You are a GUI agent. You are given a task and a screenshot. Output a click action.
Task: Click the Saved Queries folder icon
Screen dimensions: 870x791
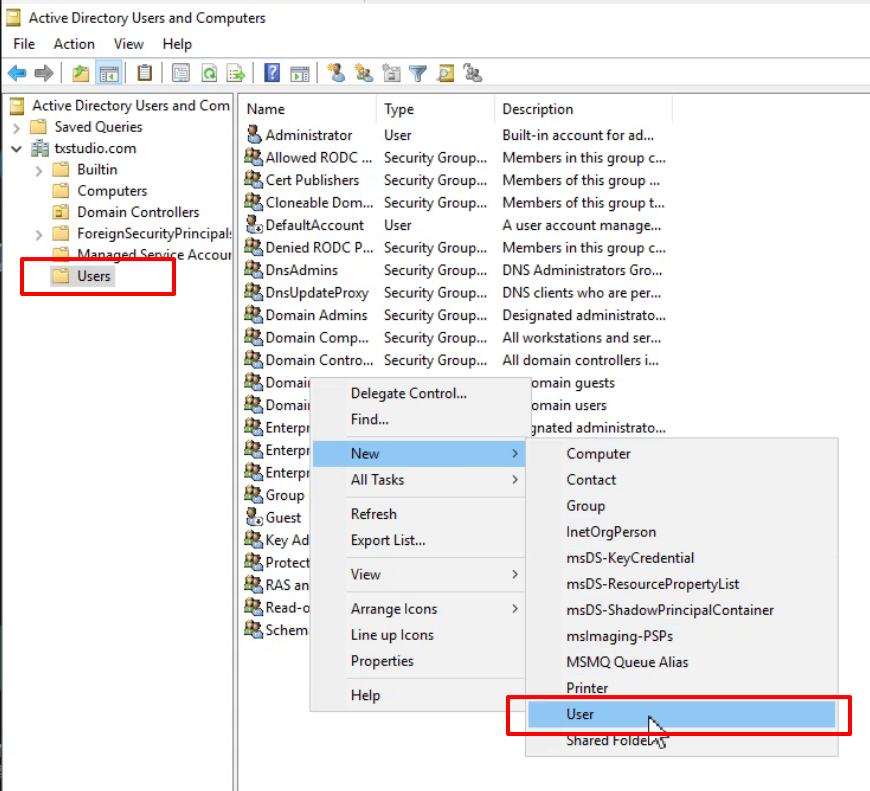38,126
